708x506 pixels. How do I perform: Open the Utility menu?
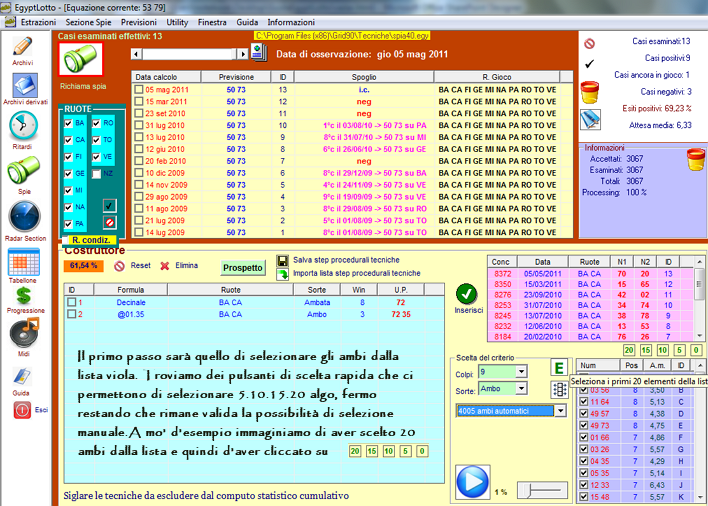177,22
